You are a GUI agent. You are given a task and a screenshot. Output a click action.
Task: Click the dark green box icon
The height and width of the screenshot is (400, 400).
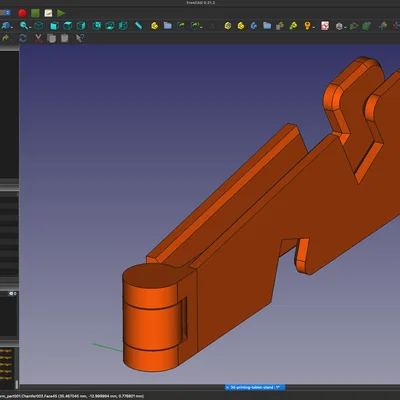click(367, 26)
